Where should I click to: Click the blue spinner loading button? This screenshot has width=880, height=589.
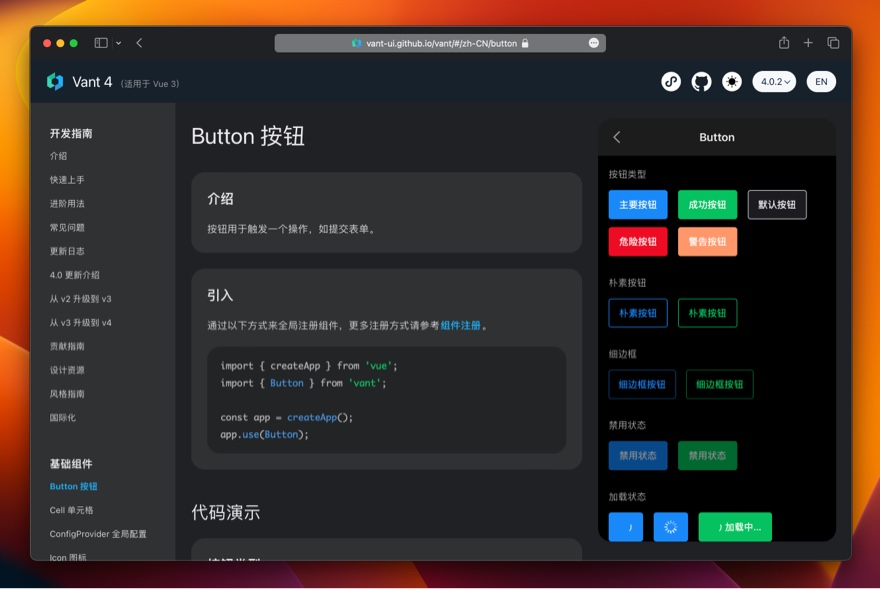[x=671, y=527]
